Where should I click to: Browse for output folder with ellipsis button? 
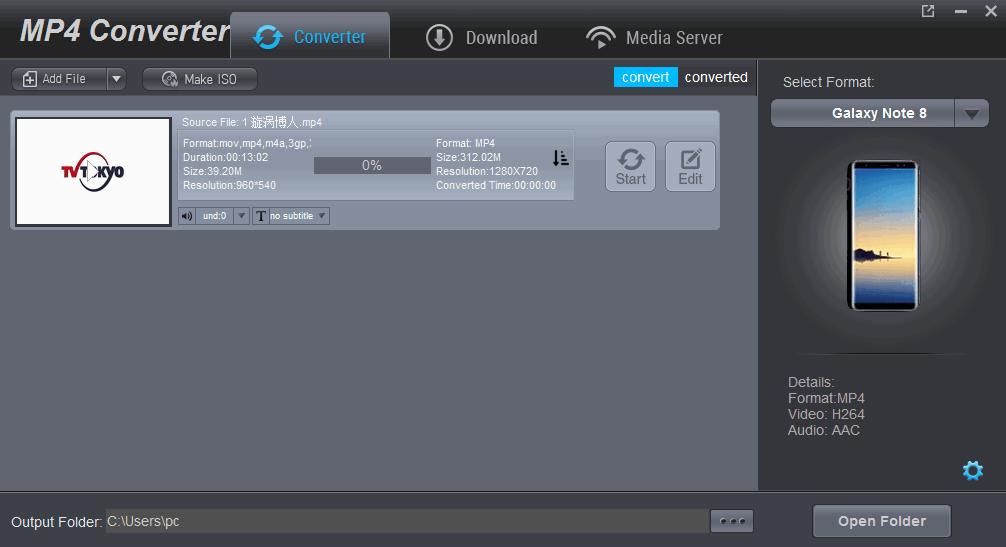click(732, 521)
